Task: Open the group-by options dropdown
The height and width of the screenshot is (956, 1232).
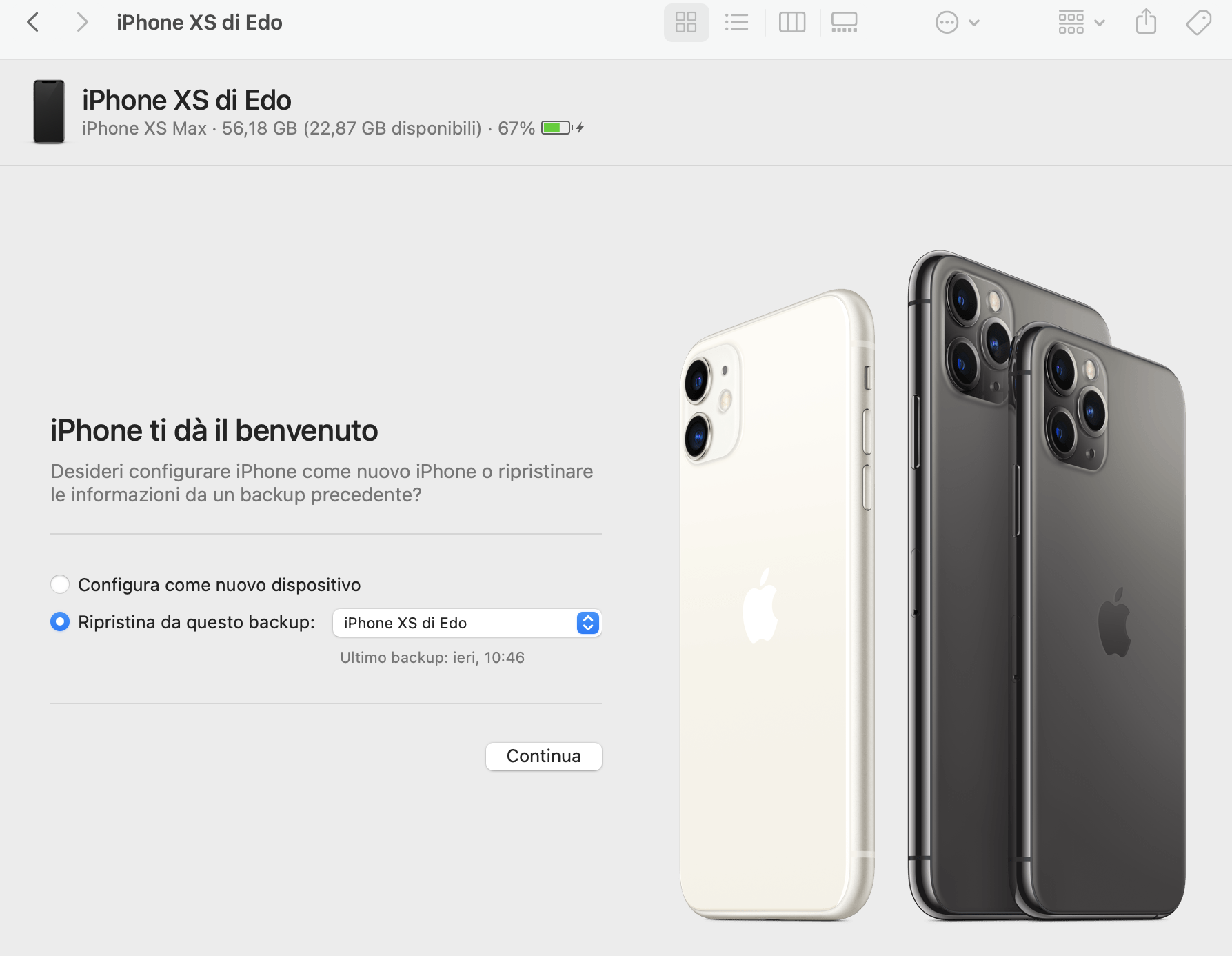Action: click(x=1081, y=23)
